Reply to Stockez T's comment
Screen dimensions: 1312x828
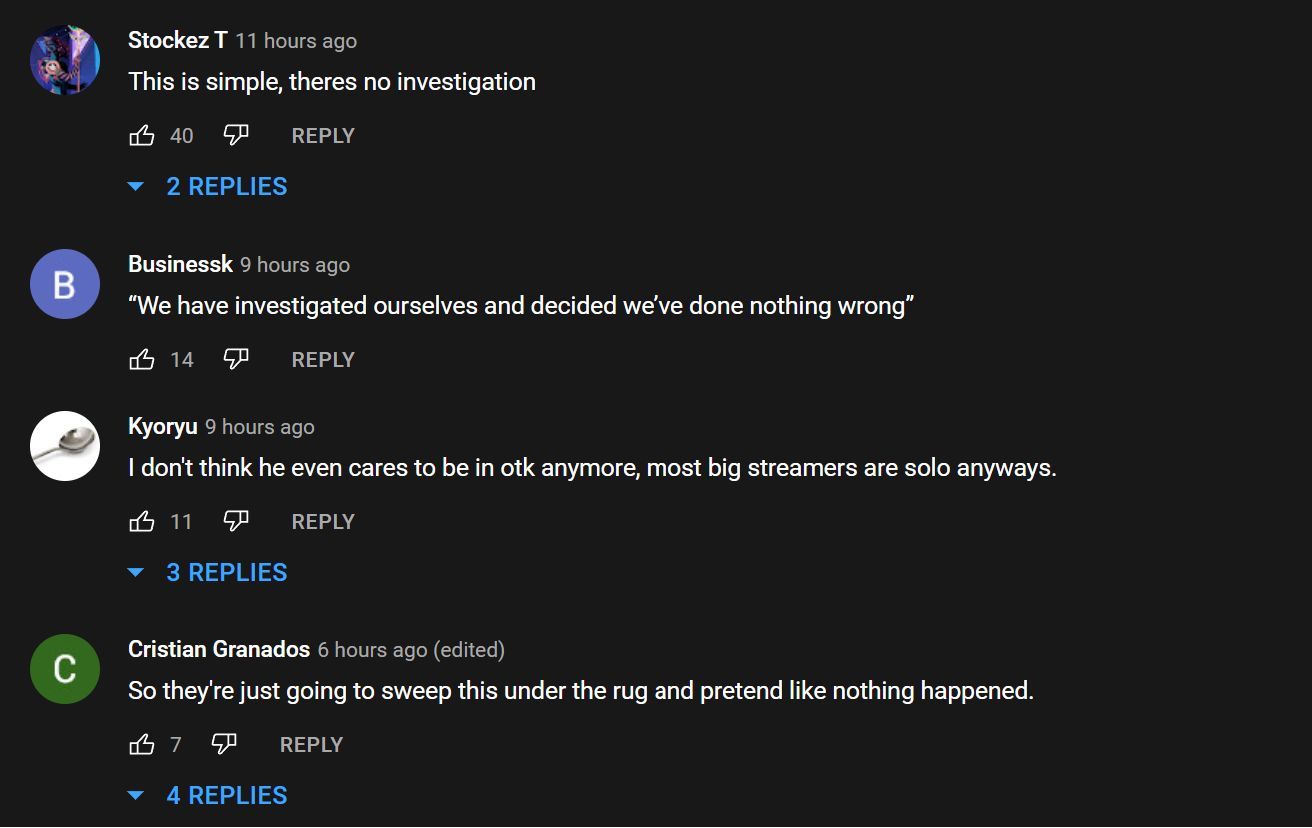[x=323, y=136]
